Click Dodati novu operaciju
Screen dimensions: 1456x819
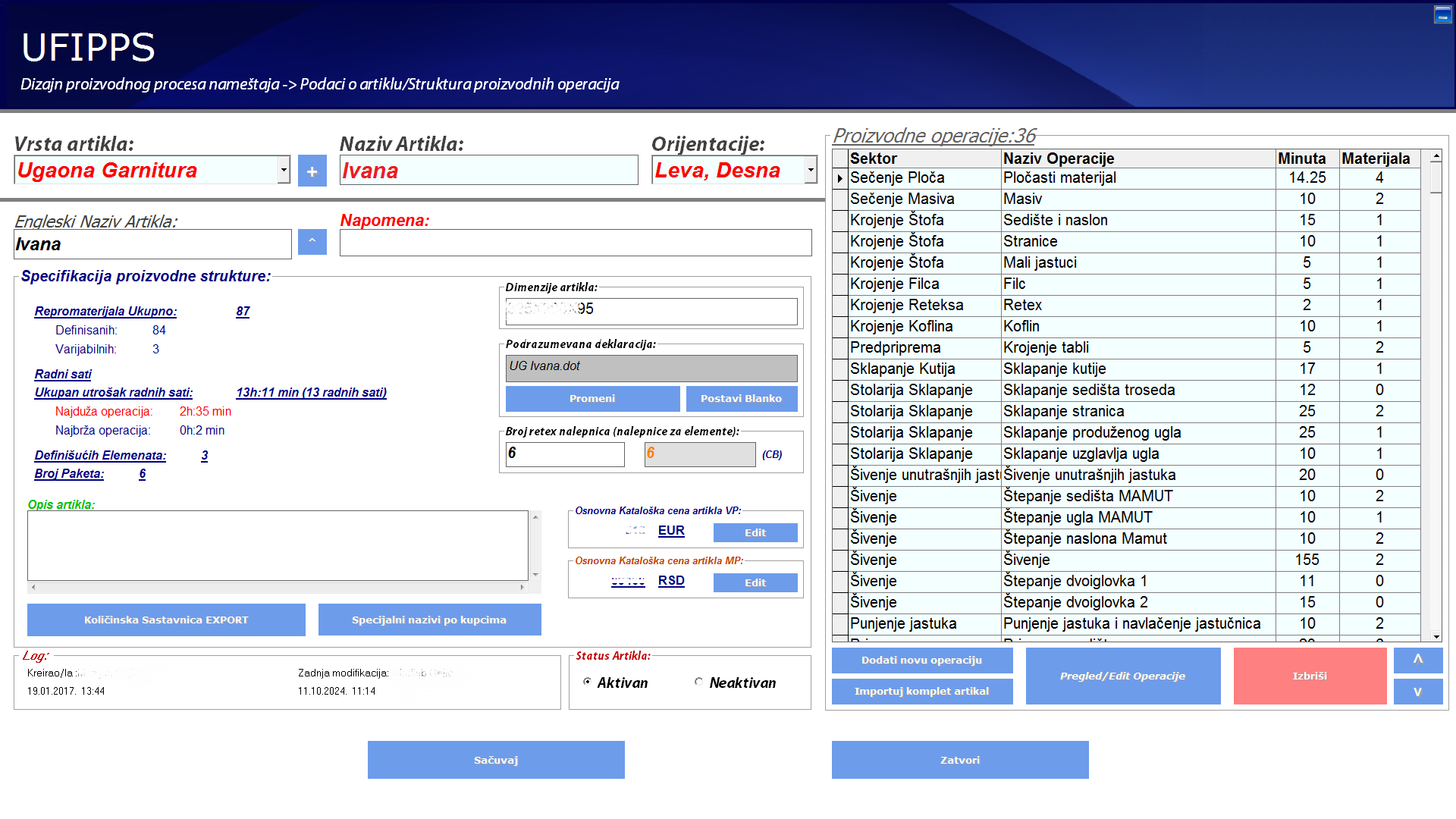(x=922, y=660)
